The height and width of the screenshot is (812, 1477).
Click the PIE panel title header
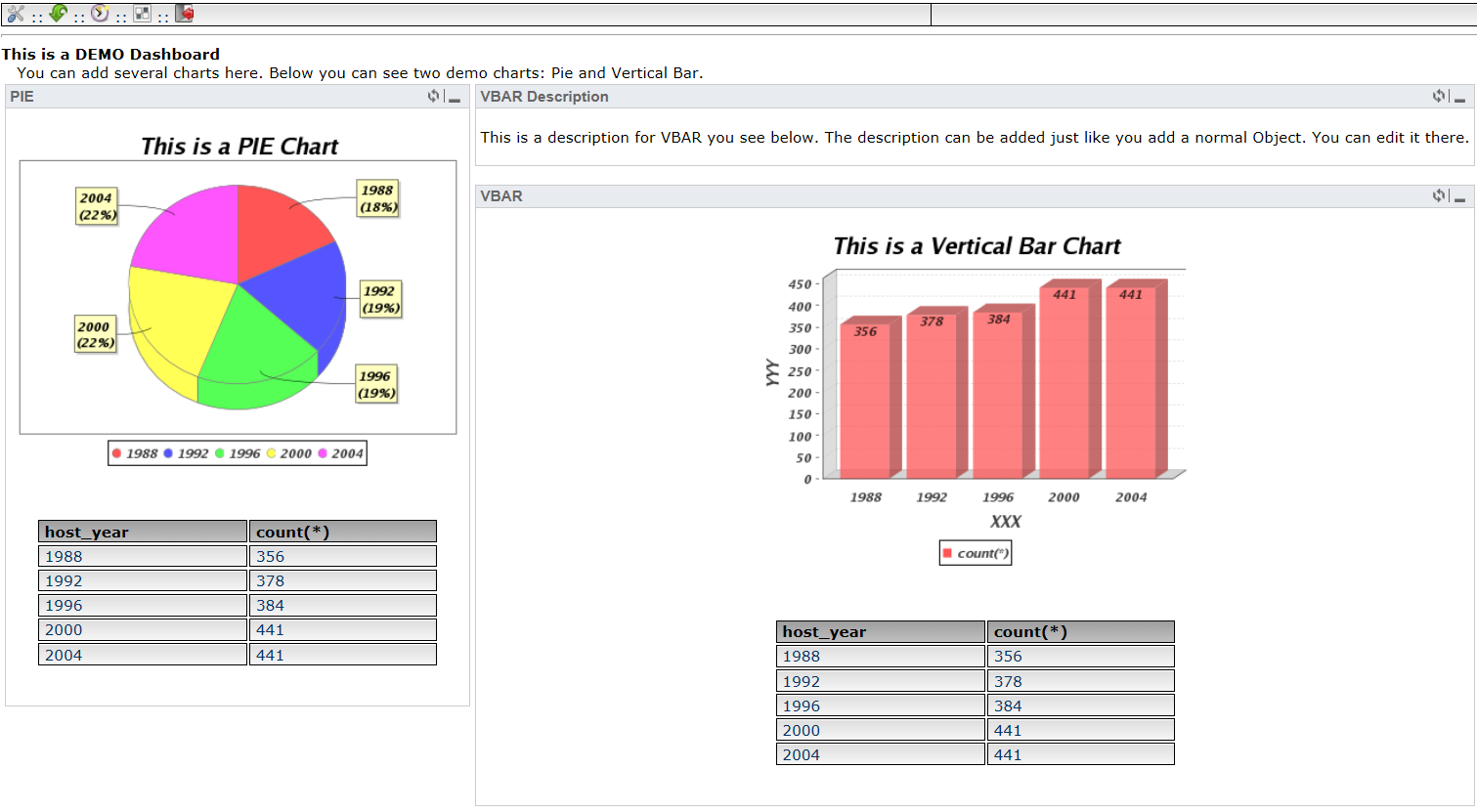(22, 97)
